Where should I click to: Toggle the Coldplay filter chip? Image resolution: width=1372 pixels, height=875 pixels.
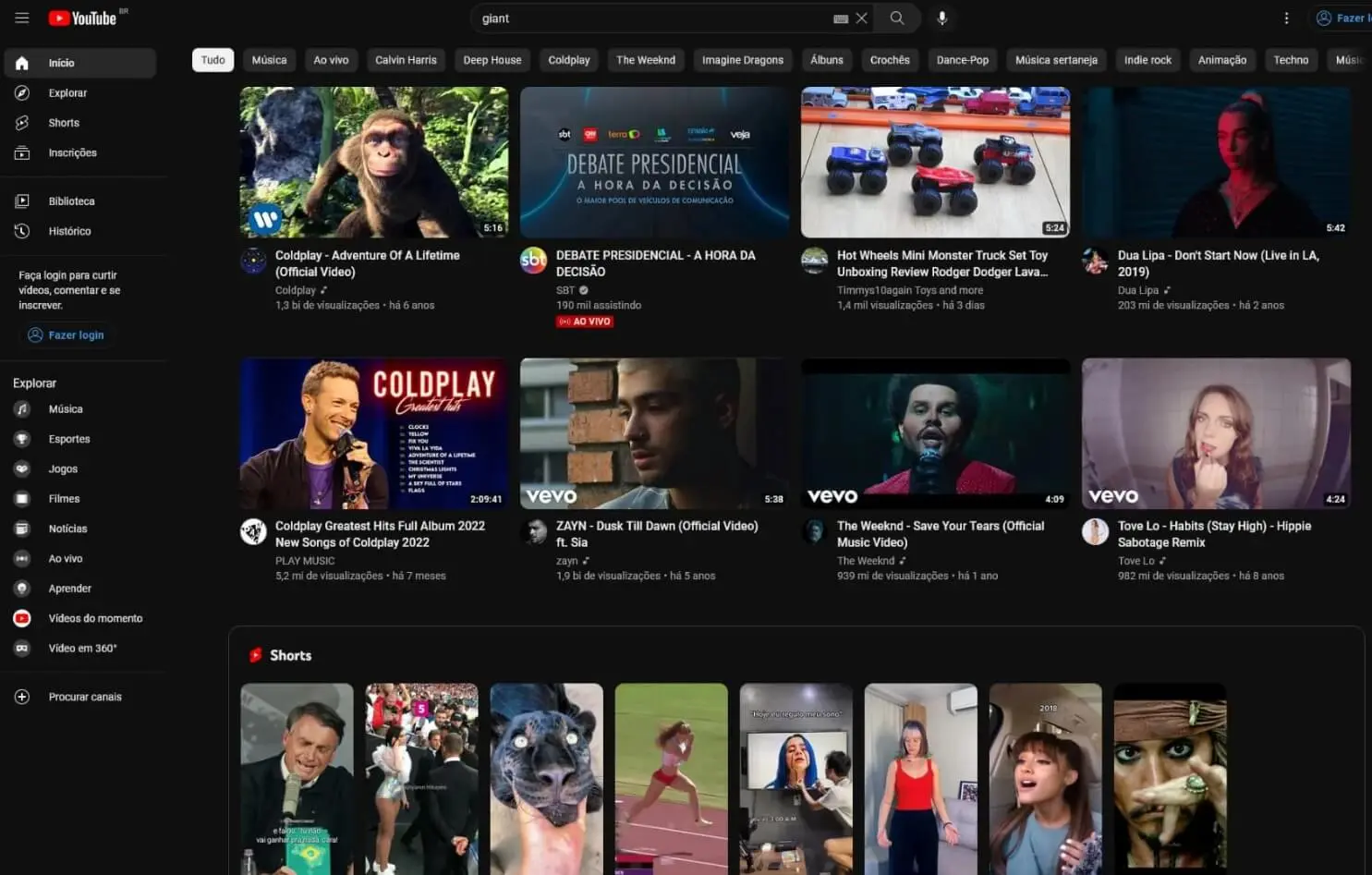(568, 59)
